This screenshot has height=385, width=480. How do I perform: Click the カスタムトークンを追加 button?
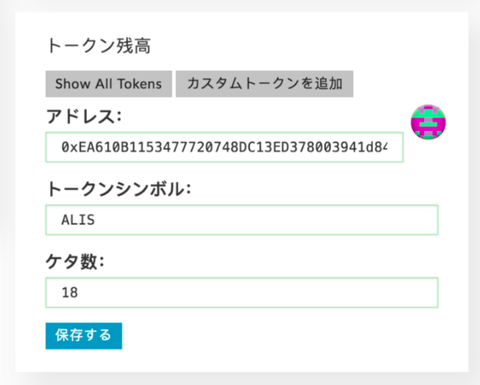[x=264, y=84]
